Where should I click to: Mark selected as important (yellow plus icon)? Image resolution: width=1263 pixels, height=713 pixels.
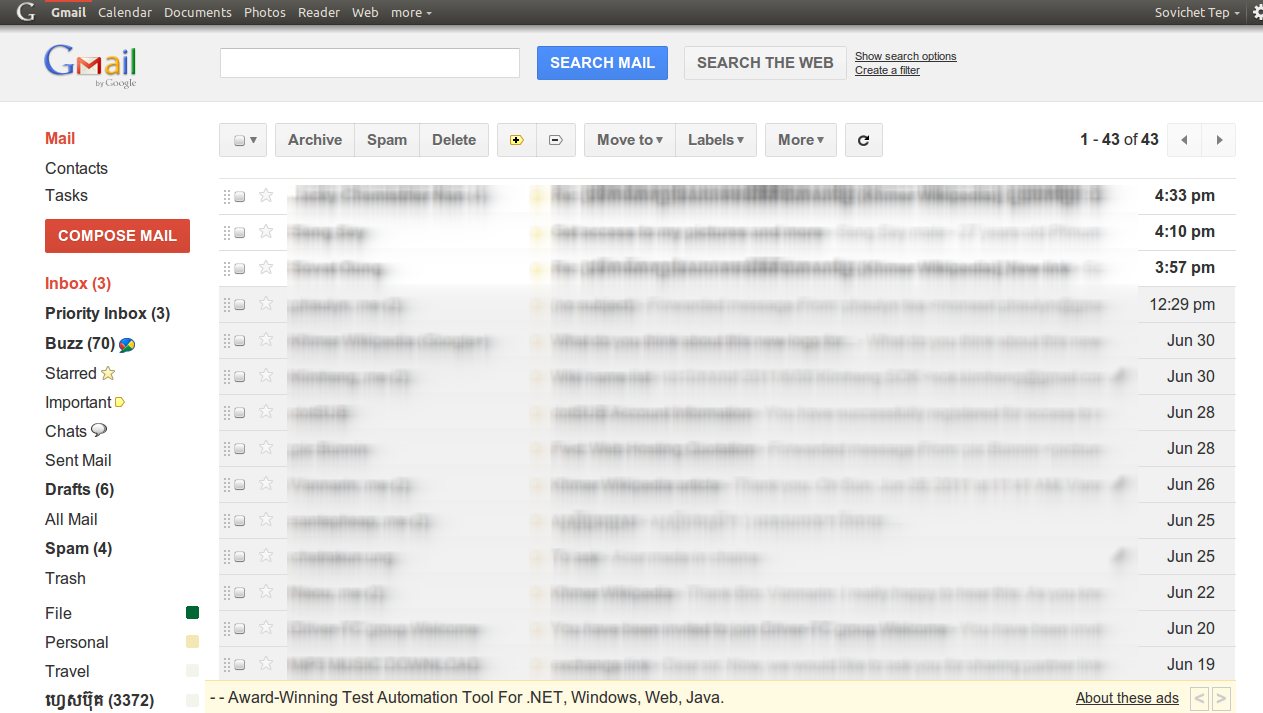[516, 140]
